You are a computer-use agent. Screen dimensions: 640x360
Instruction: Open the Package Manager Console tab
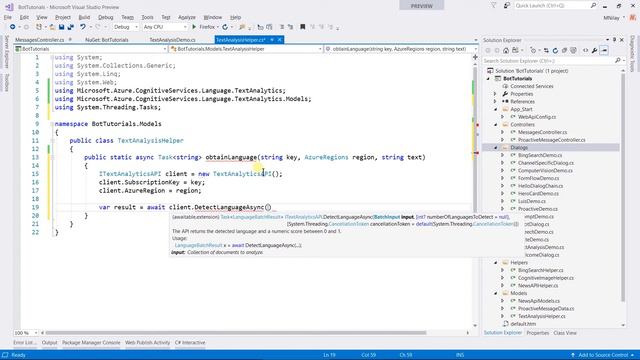(x=91, y=343)
